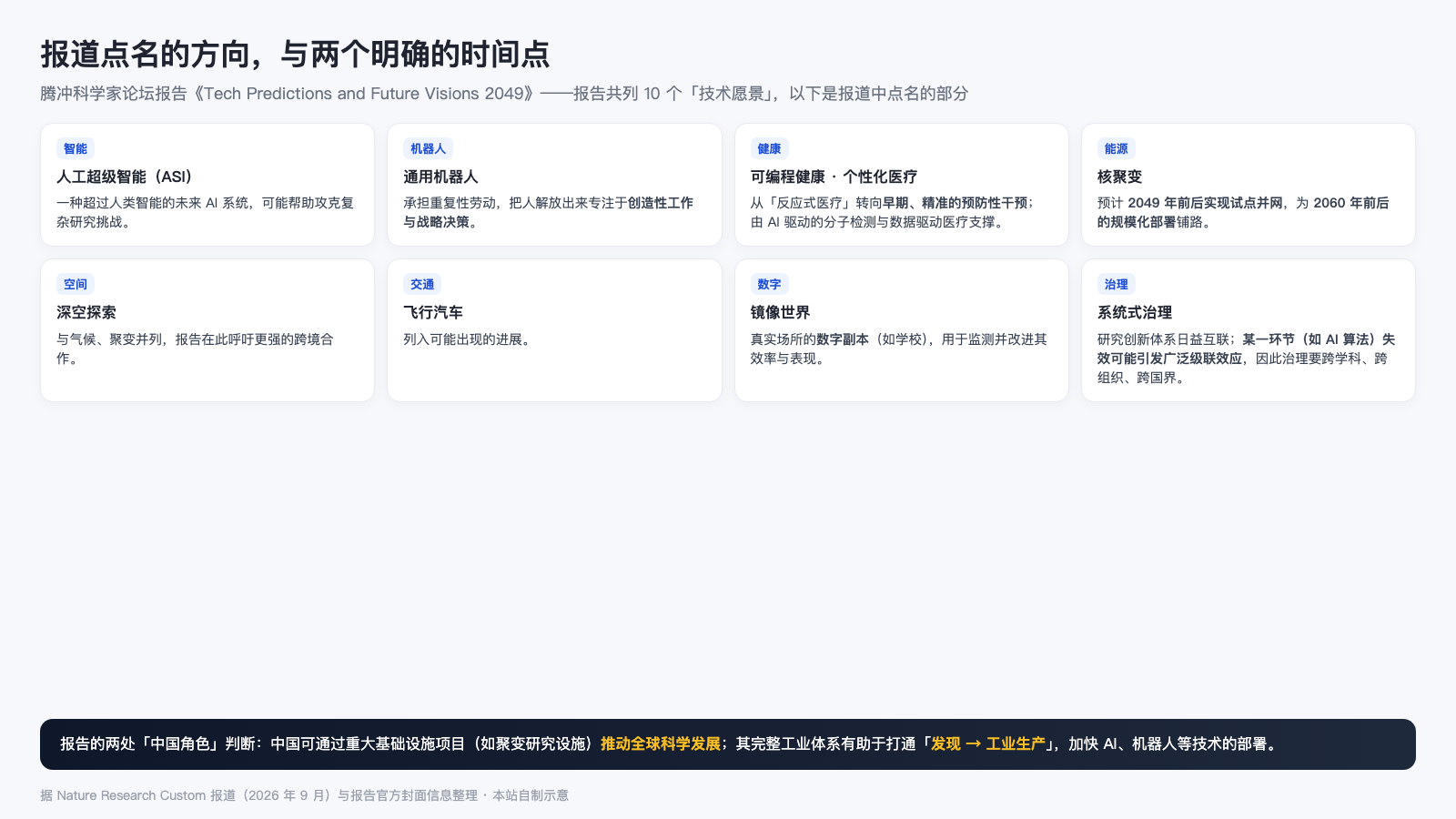
Task: Click the card heading "人工超级智能（ASI）"
Action: [x=125, y=177]
